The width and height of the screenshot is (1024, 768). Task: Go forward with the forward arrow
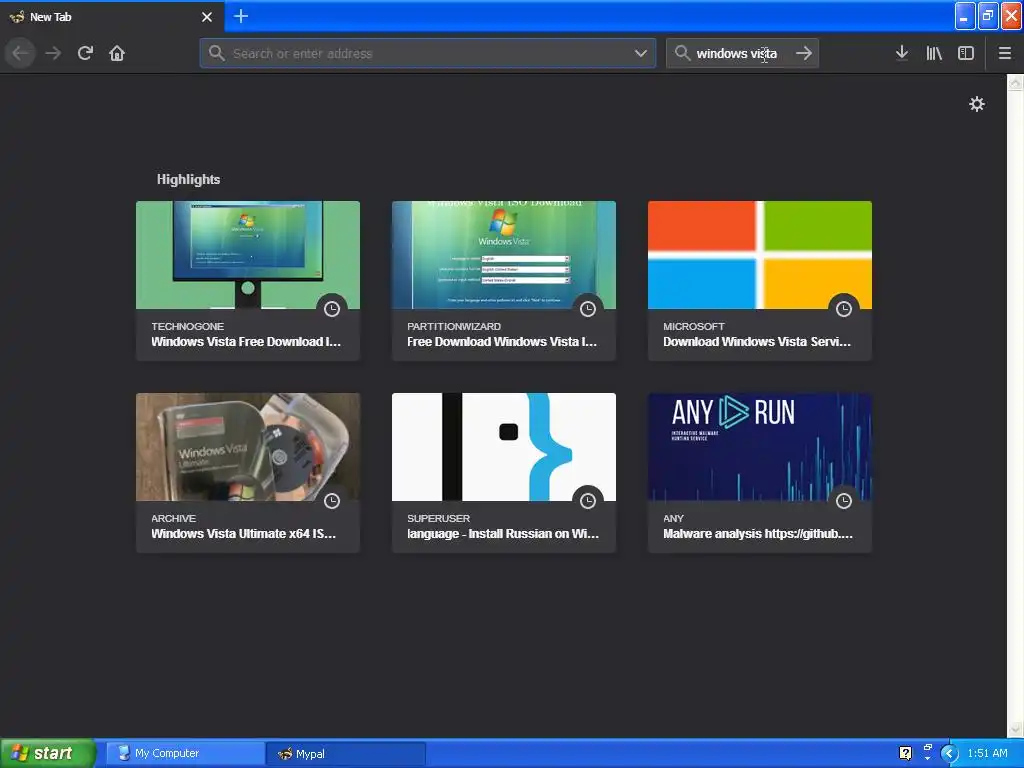click(53, 53)
